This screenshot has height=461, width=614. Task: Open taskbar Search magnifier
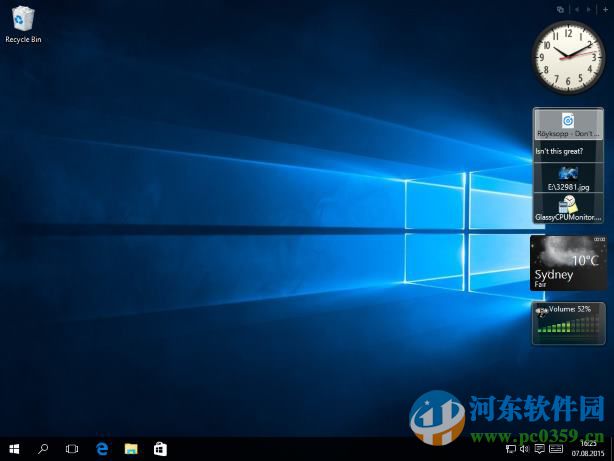pos(43,449)
